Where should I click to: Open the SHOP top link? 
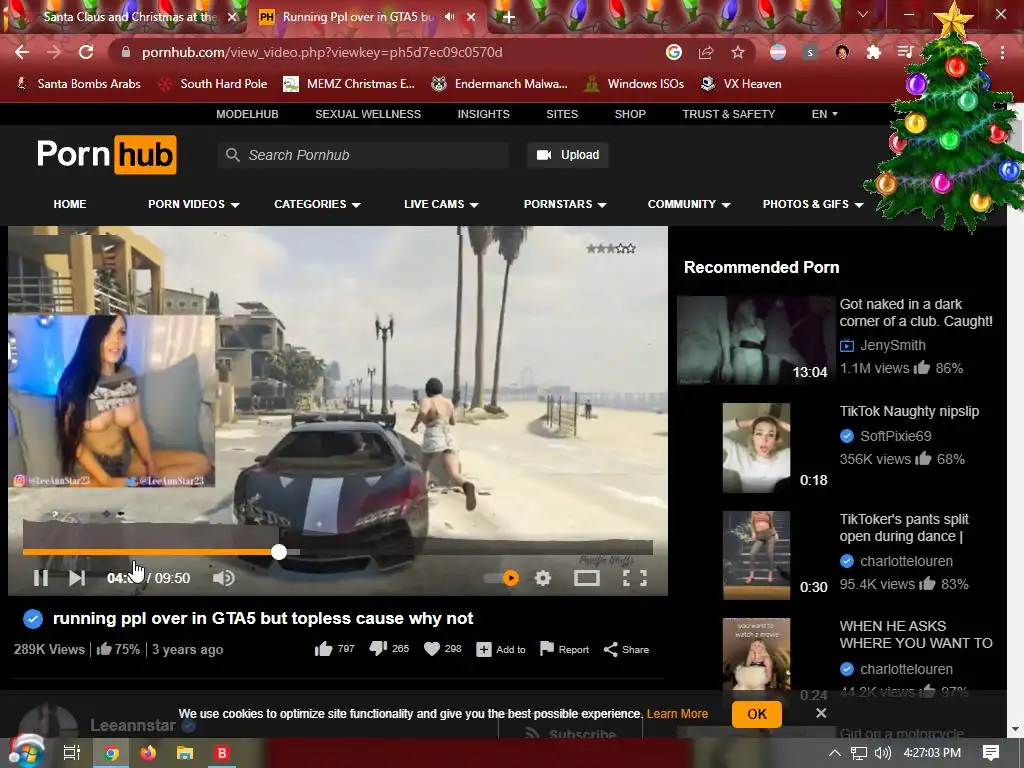(630, 114)
